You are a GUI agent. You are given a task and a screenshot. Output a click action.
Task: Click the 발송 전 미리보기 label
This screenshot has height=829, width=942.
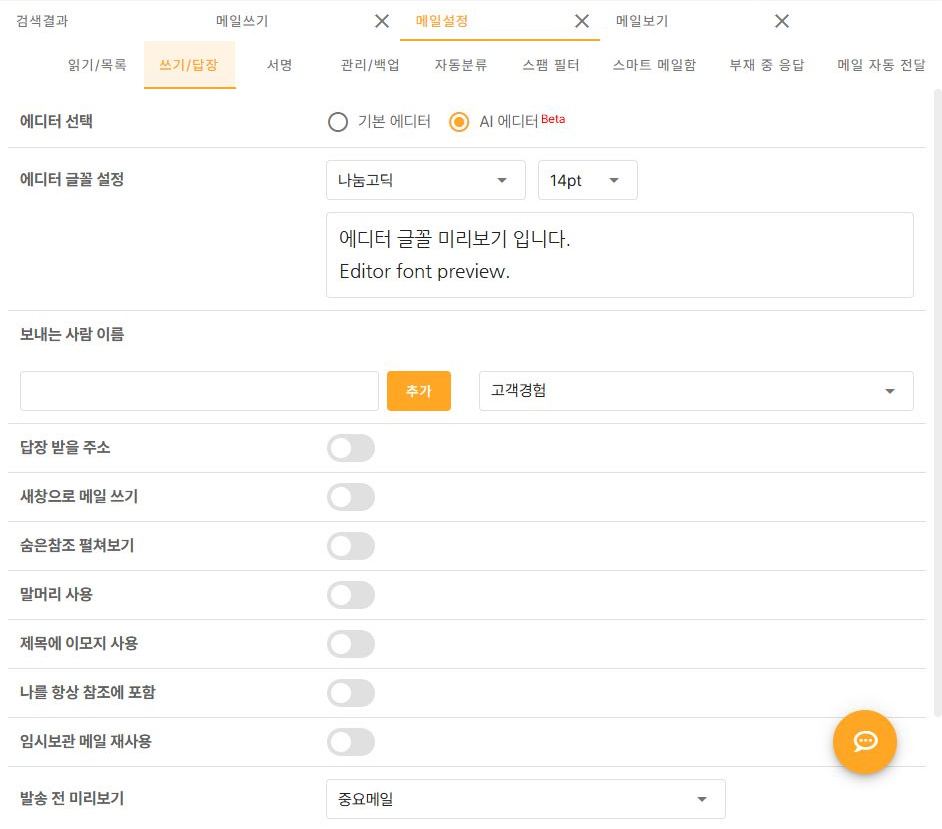(x=72, y=799)
